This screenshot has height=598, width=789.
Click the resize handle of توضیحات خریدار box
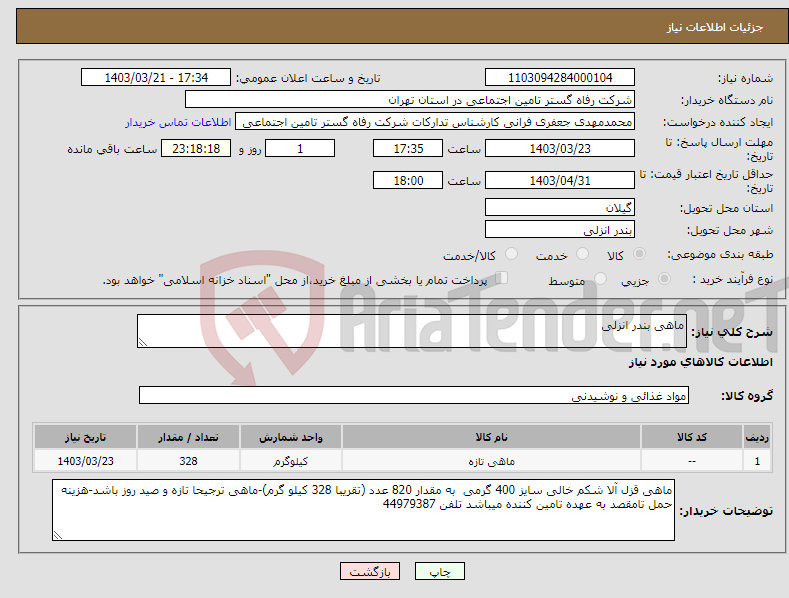pos(58,536)
